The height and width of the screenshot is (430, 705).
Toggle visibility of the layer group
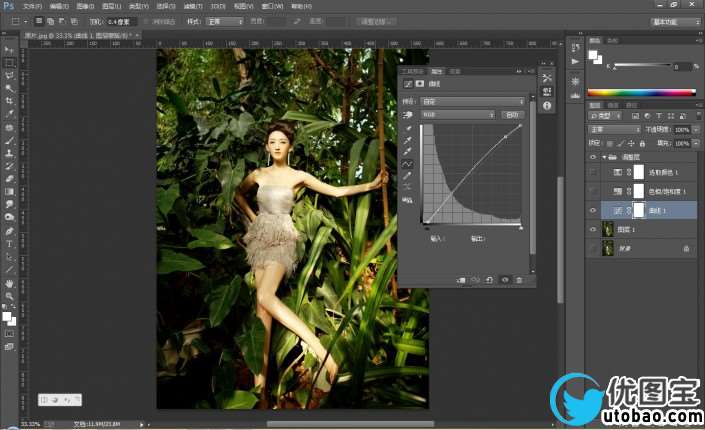[x=593, y=157]
